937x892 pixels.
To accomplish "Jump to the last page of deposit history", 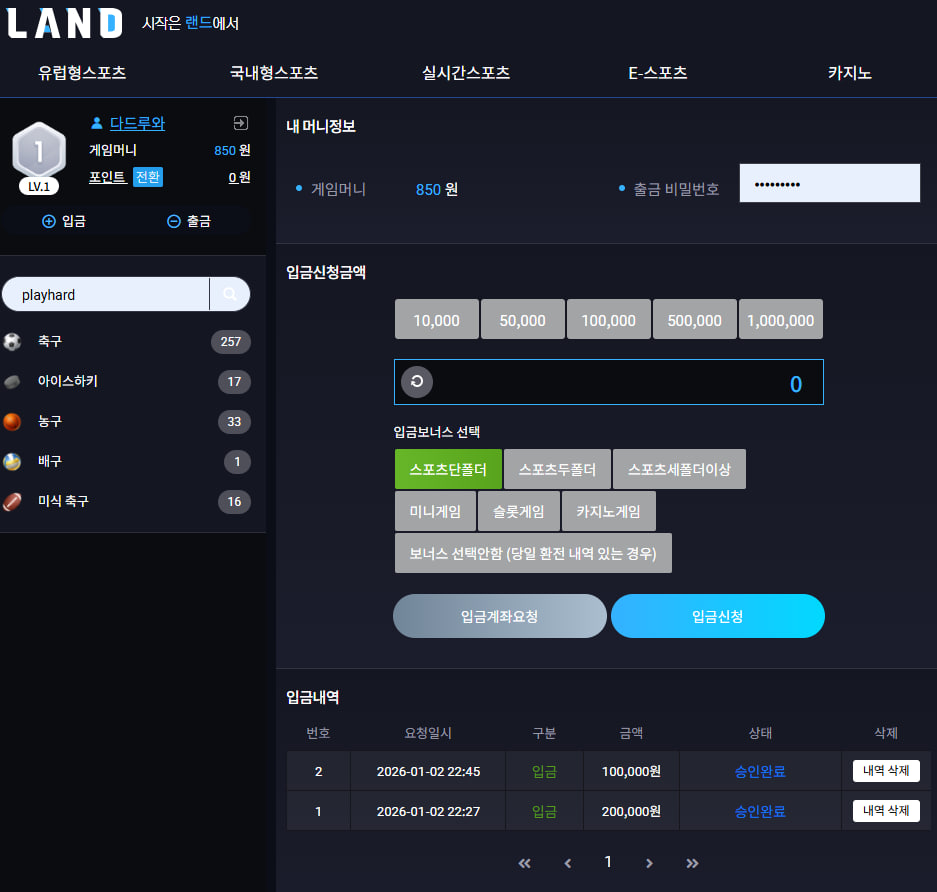I will coord(692,863).
